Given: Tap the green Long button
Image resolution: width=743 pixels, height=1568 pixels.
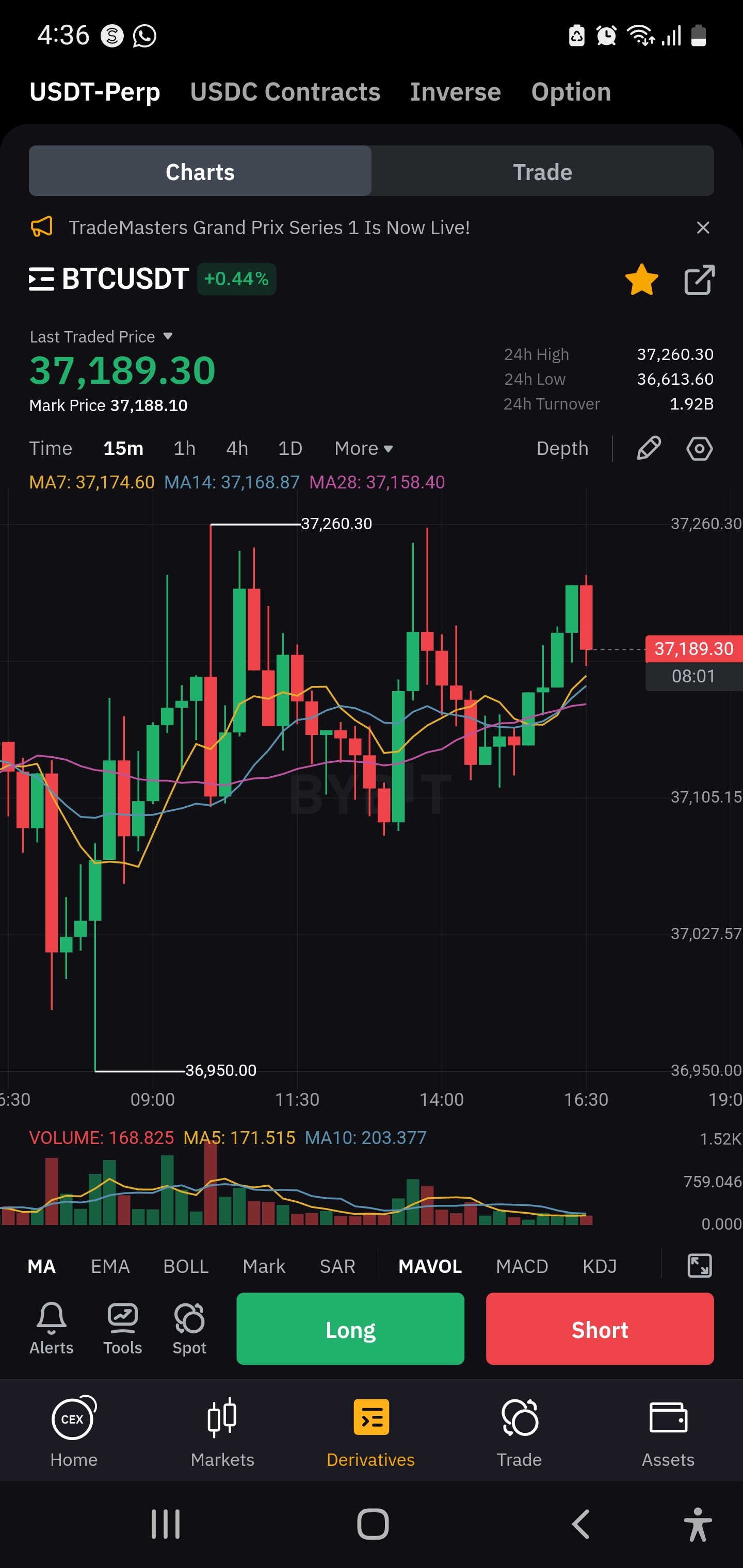Looking at the screenshot, I should 350,1329.
